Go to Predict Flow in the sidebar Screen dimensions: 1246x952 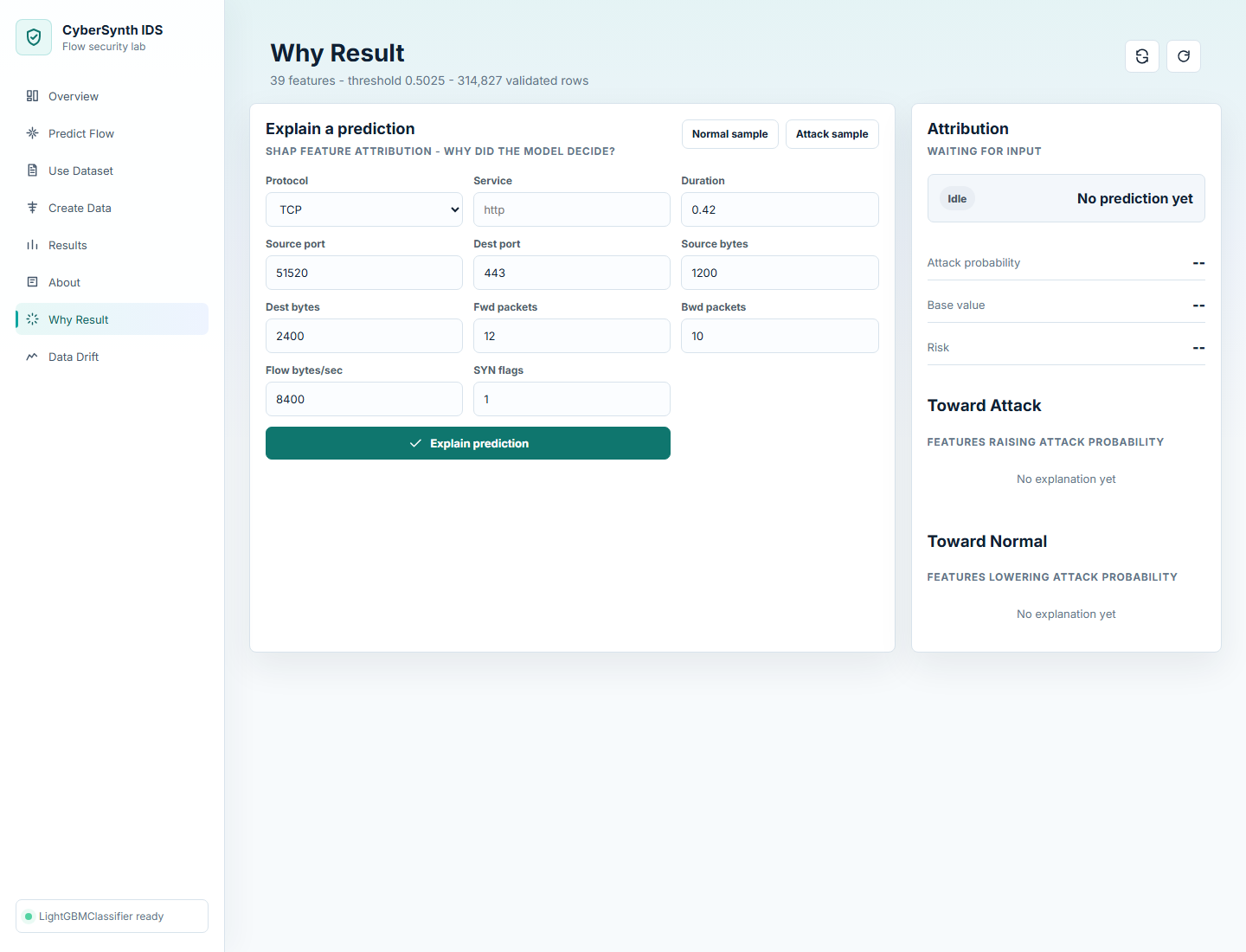coord(112,133)
